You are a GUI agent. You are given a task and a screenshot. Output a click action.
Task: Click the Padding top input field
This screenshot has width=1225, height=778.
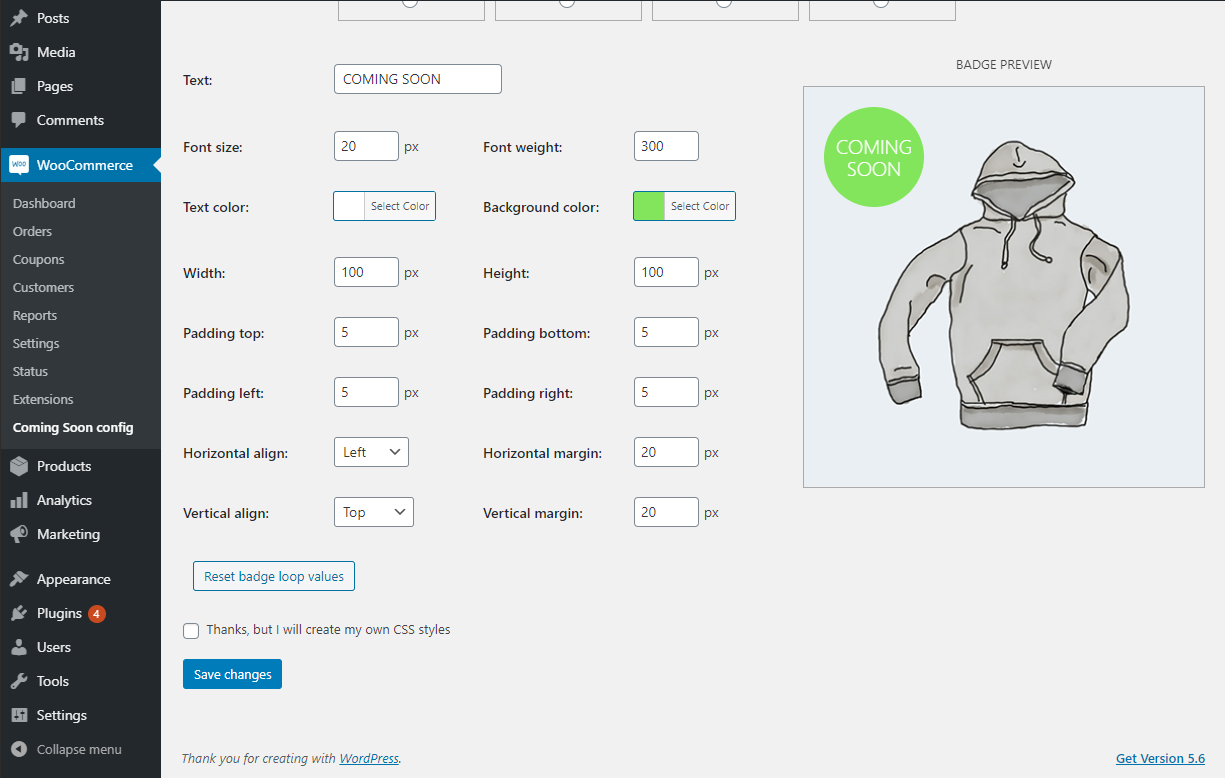pos(366,332)
